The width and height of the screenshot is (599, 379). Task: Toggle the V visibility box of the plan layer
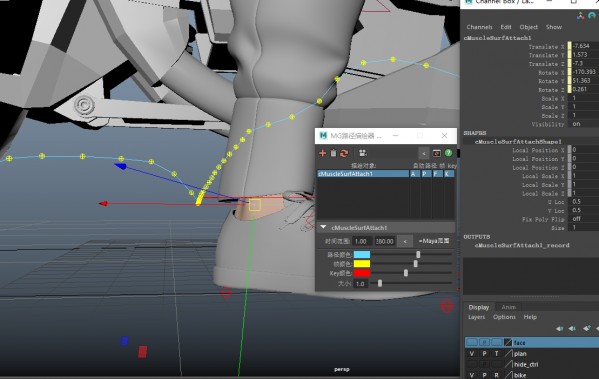[x=472, y=353]
